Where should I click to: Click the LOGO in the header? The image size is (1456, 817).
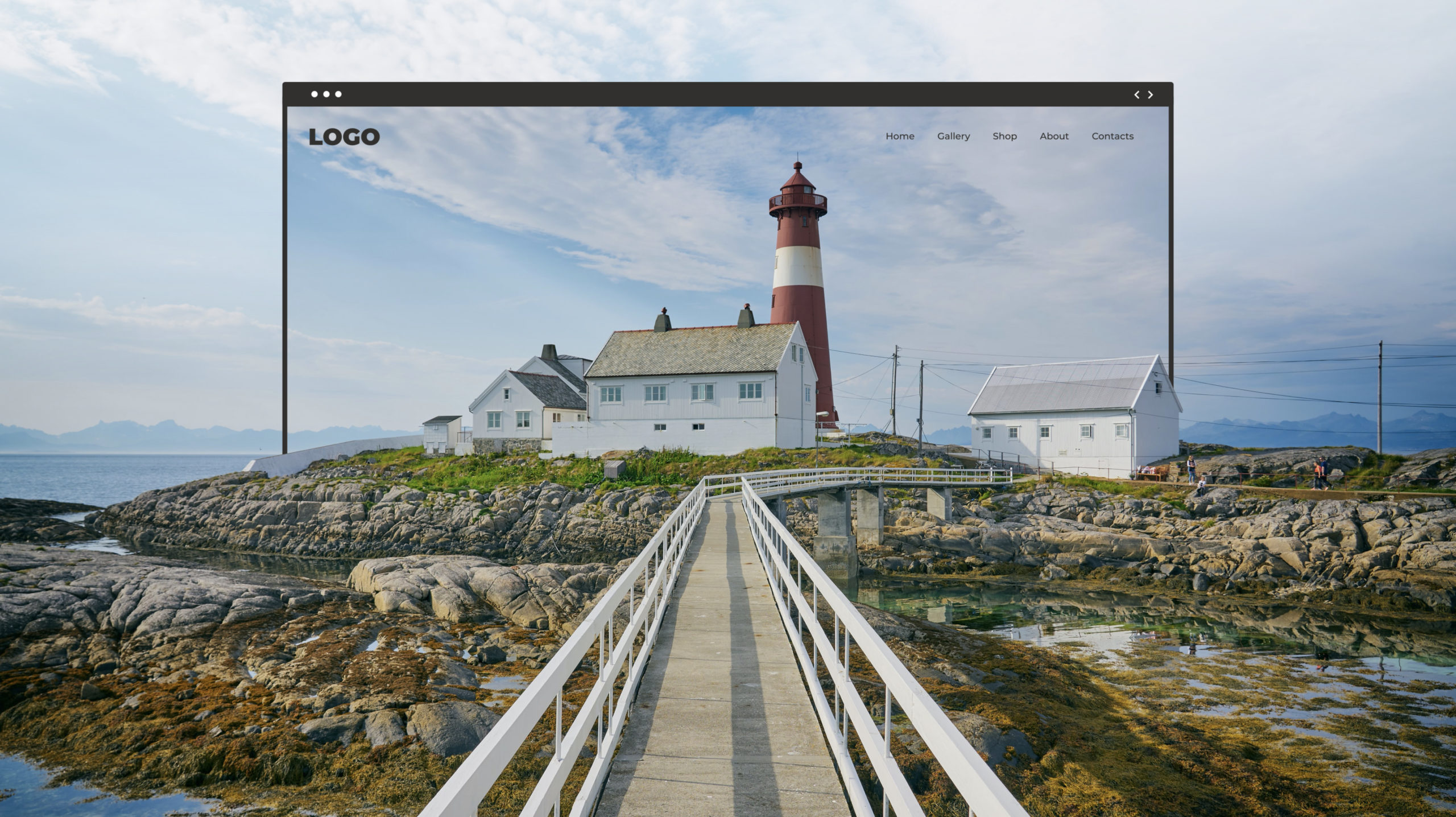344,137
